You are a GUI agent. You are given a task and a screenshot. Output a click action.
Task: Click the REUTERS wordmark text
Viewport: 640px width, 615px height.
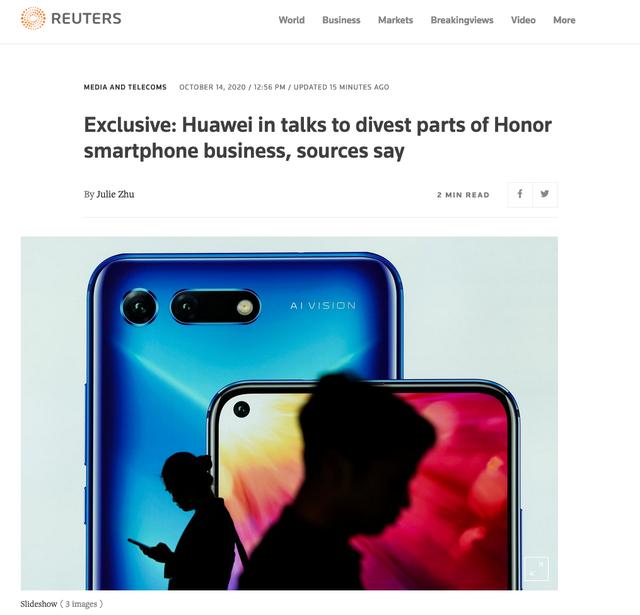tap(86, 18)
